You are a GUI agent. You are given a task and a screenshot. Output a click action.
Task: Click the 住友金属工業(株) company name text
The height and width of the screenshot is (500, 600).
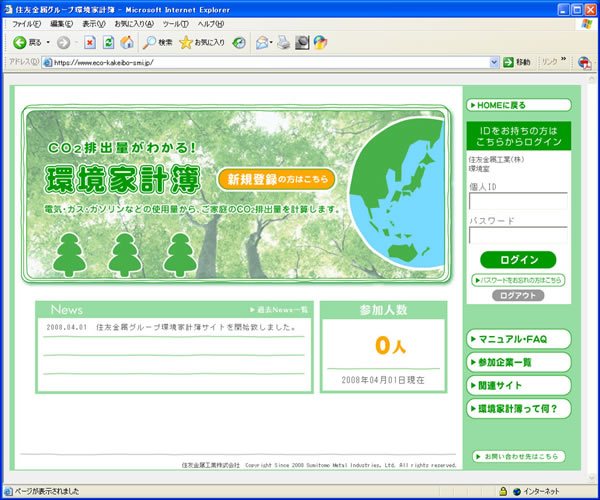click(x=496, y=159)
